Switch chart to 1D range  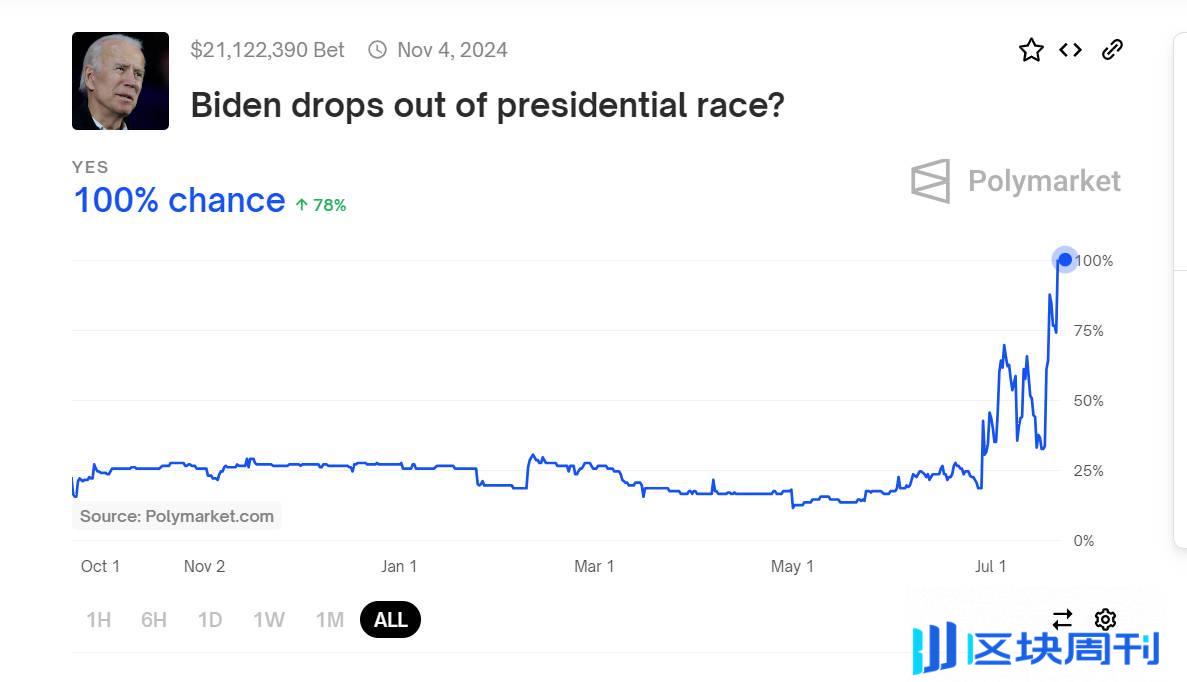click(210, 620)
